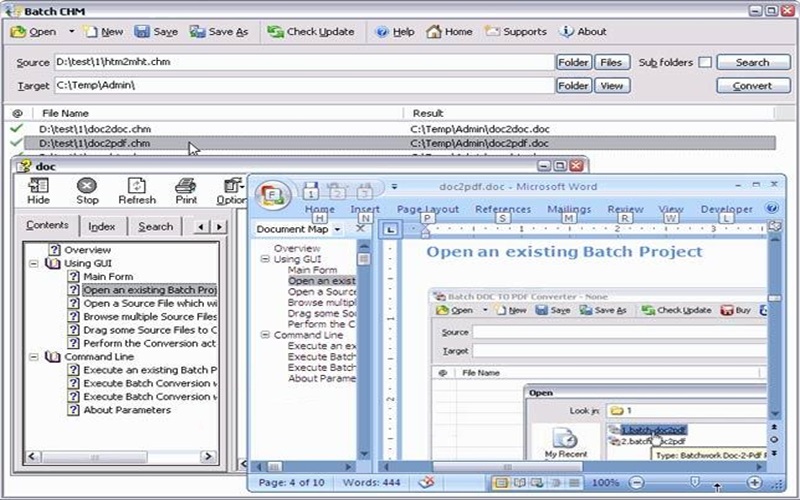This screenshot has width=800, height=500.
Task: Close the Document Map pane in Word
Action: (x=360, y=229)
